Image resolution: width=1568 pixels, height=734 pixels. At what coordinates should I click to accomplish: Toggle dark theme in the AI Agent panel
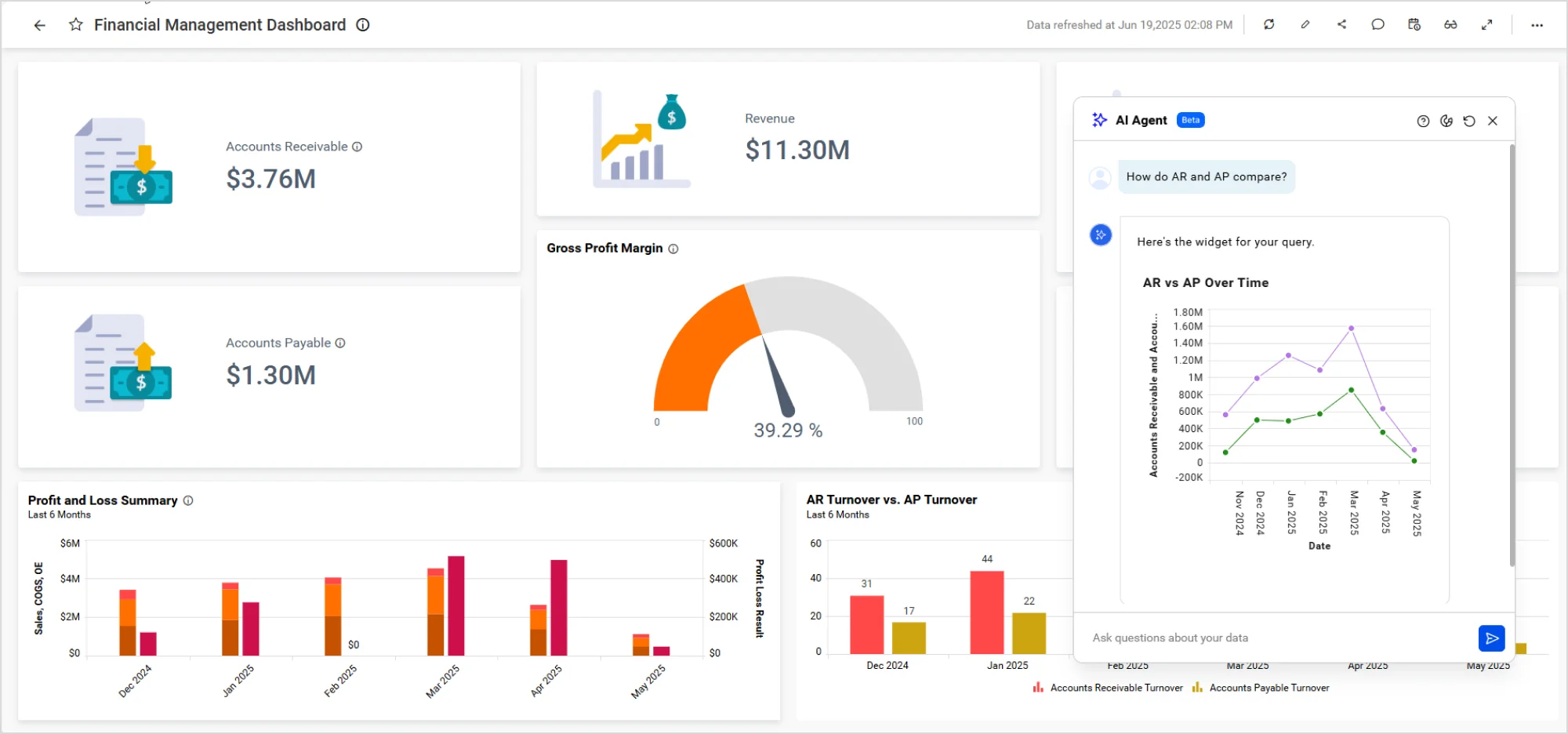pyautogui.click(x=1446, y=120)
